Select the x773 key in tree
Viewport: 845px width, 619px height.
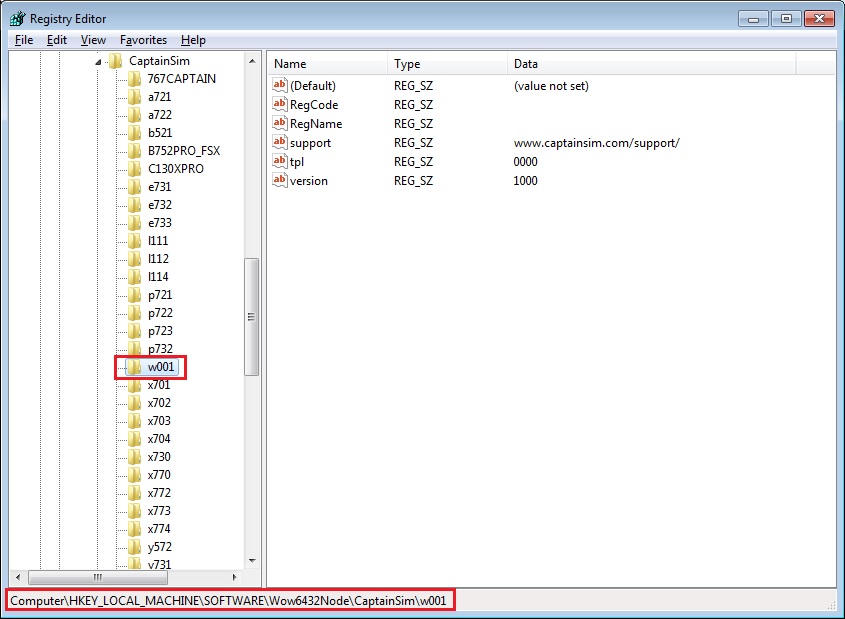[x=159, y=511]
